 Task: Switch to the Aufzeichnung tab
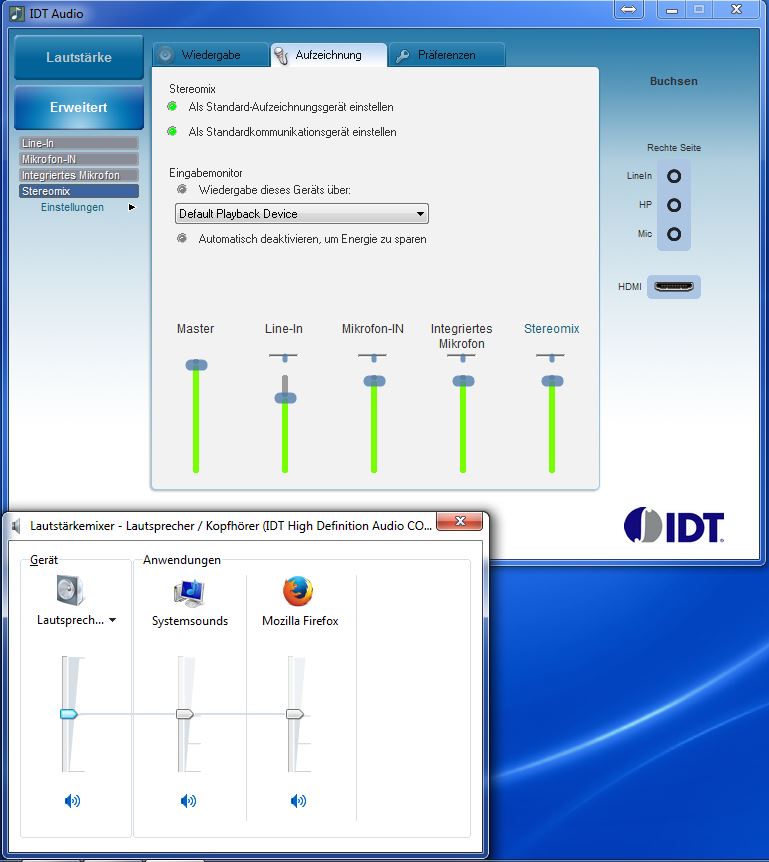point(329,55)
